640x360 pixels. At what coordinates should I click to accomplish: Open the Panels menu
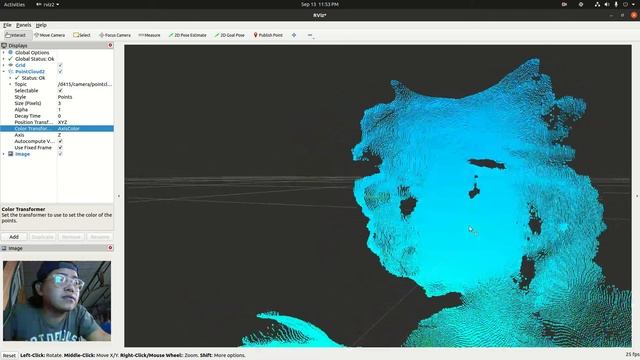click(x=23, y=25)
